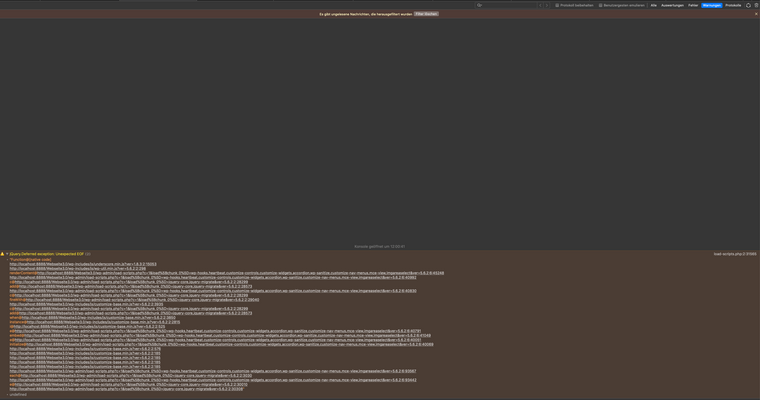Image resolution: width=760 pixels, height=400 pixels.
Task: Select the 'Alle' filter tab
Action: click(x=654, y=5)
